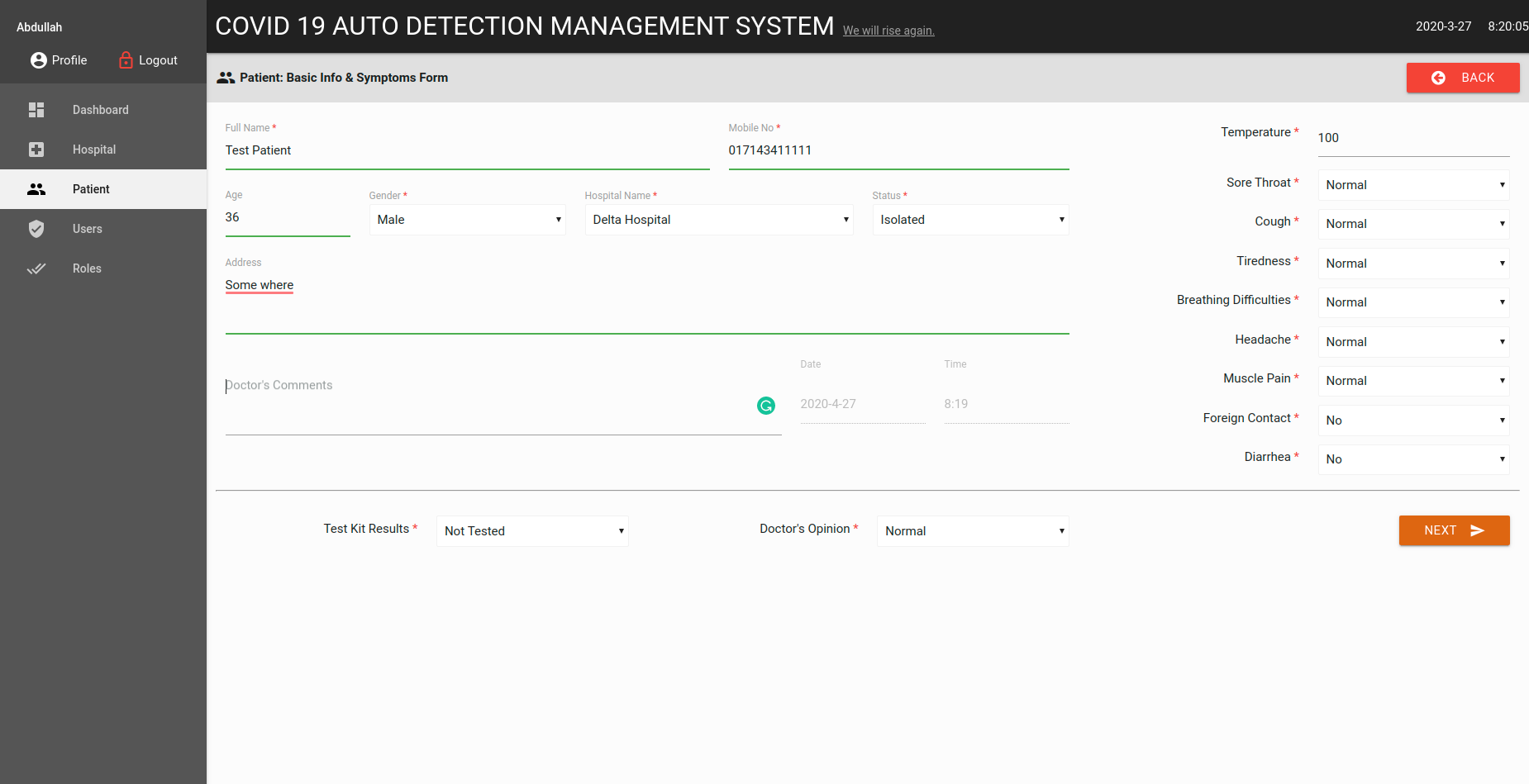The width and height of the screenshot is (1529, 784).
Task: Click the We will rise again link
Action: click(x=888, y=31)
